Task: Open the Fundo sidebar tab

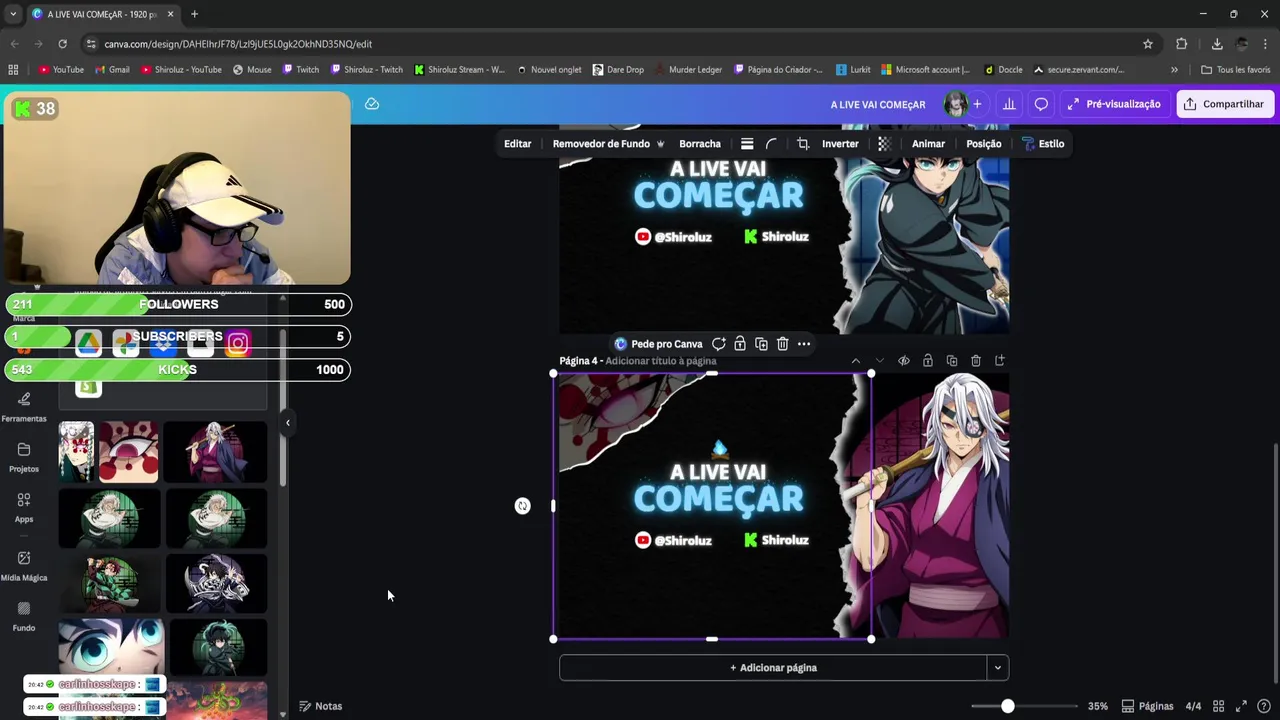Action: (24, 617)
